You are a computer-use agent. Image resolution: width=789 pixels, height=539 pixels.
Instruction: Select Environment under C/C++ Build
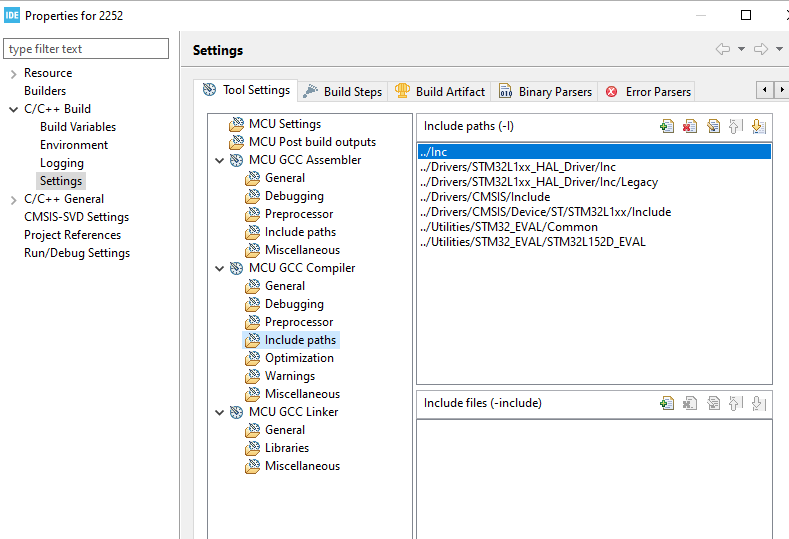point(74,145)
